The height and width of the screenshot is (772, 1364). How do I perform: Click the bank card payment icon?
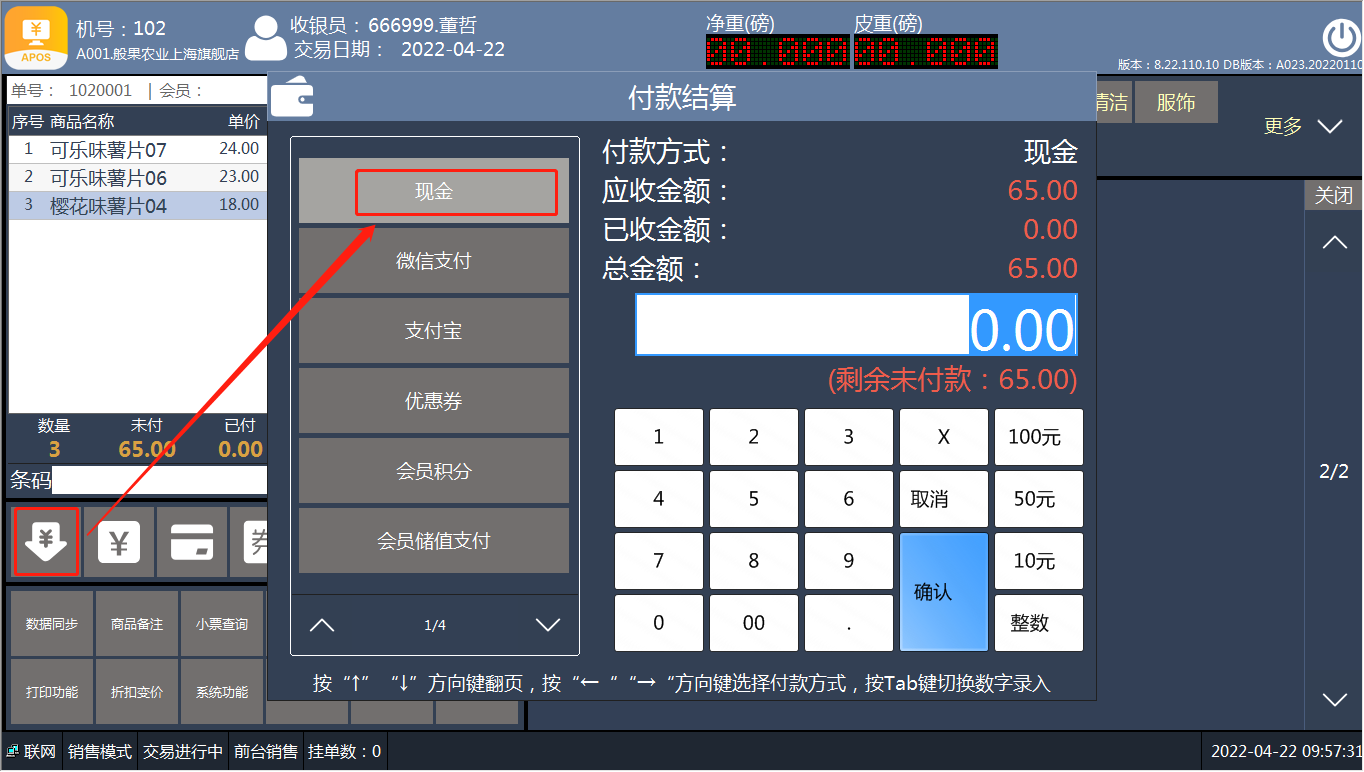click(191, 542)
